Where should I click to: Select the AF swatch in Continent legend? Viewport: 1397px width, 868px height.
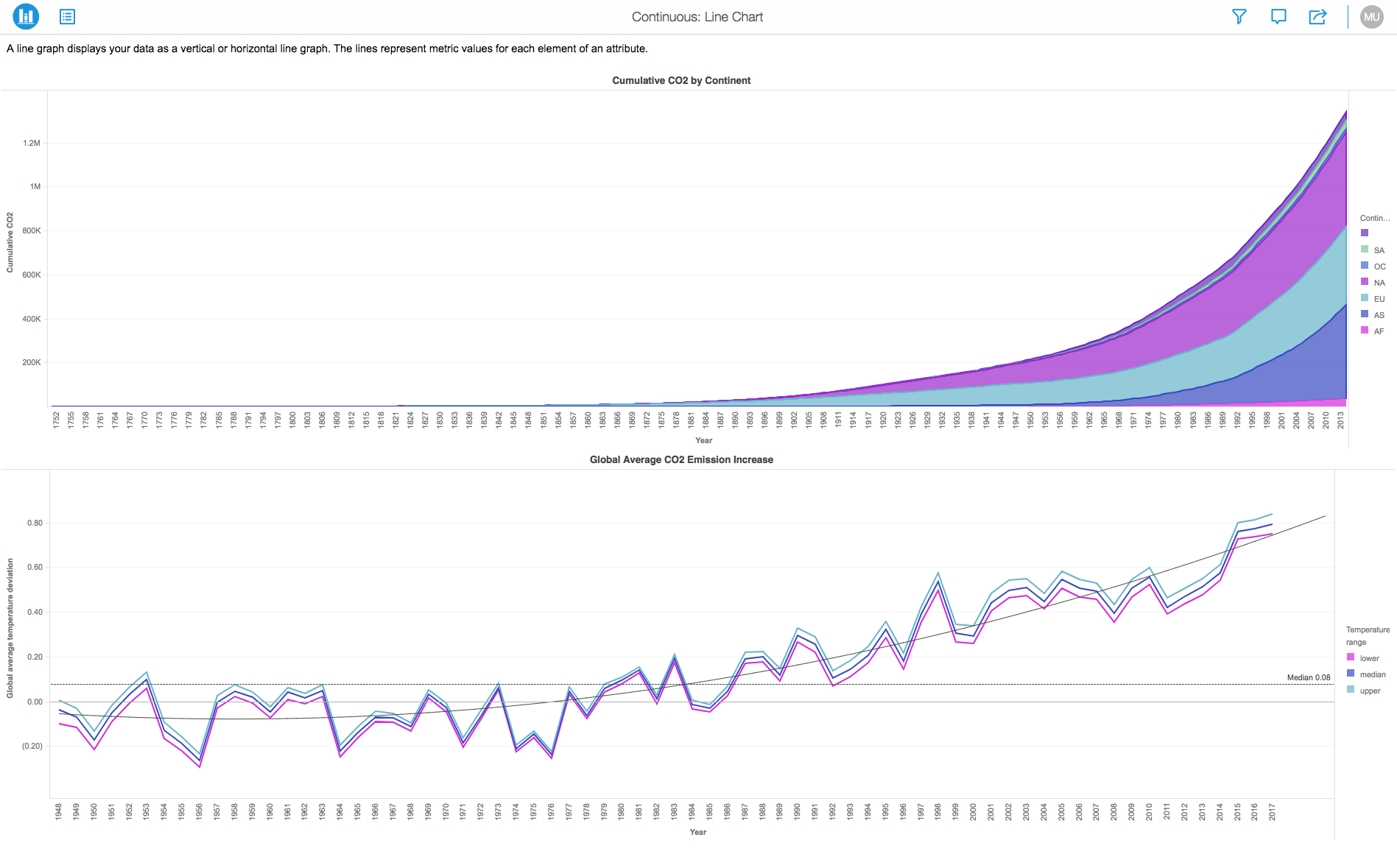1365,331
